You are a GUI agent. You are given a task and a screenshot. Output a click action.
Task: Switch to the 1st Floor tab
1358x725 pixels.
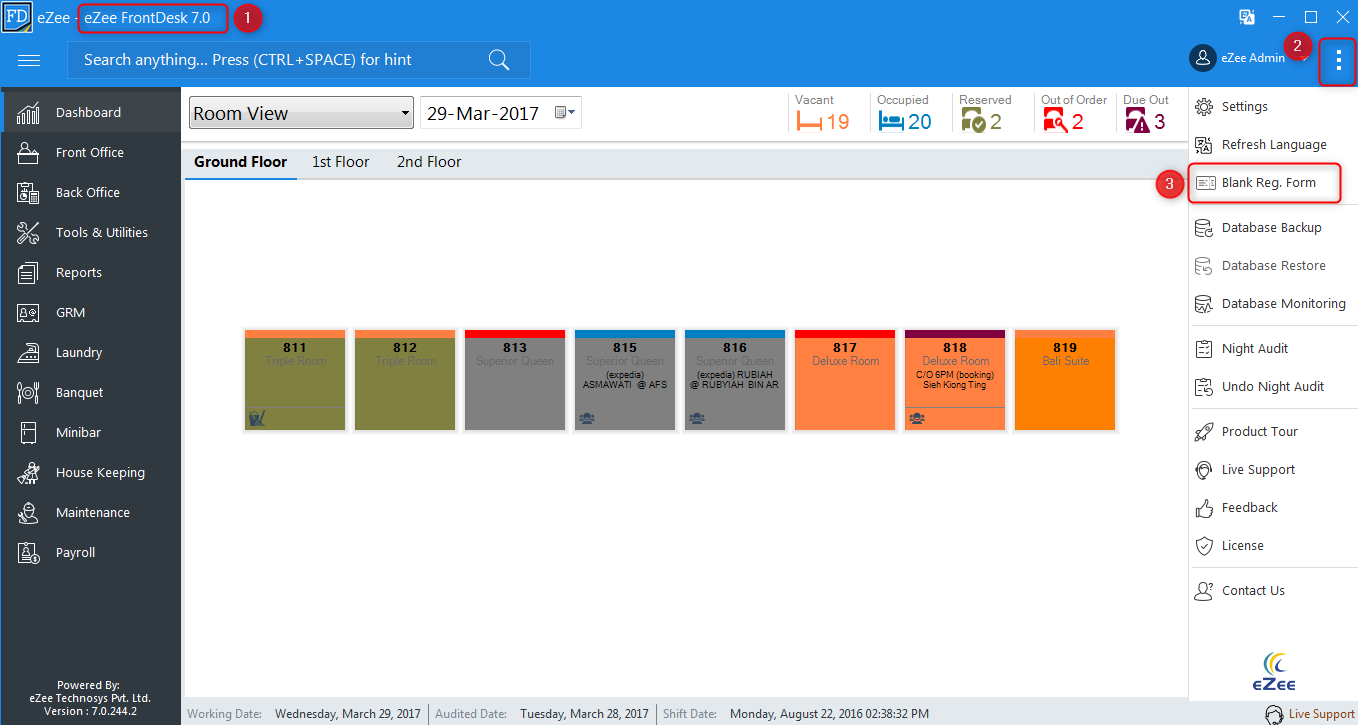click(341, 162)
